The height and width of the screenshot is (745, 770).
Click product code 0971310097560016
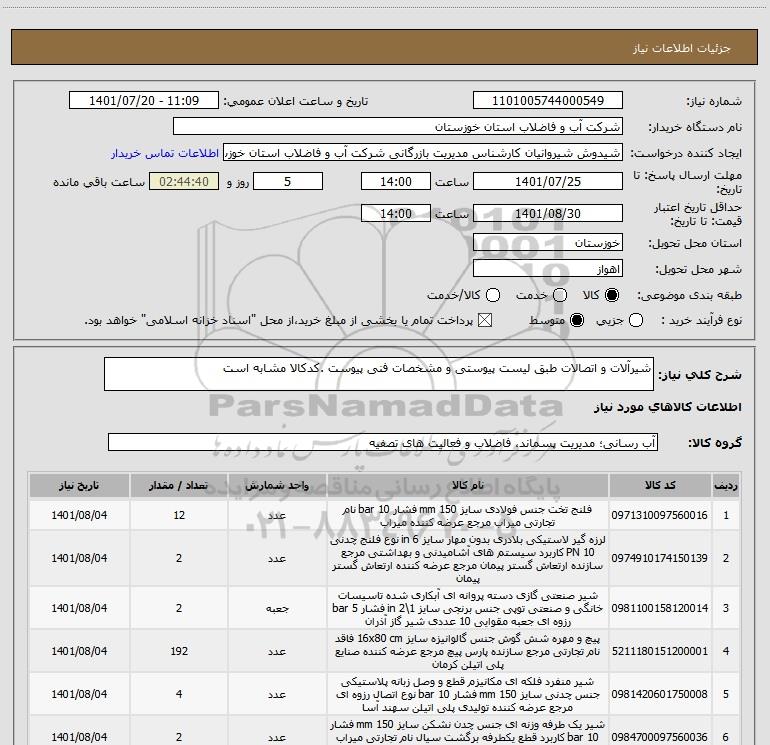tap(660, 515)
